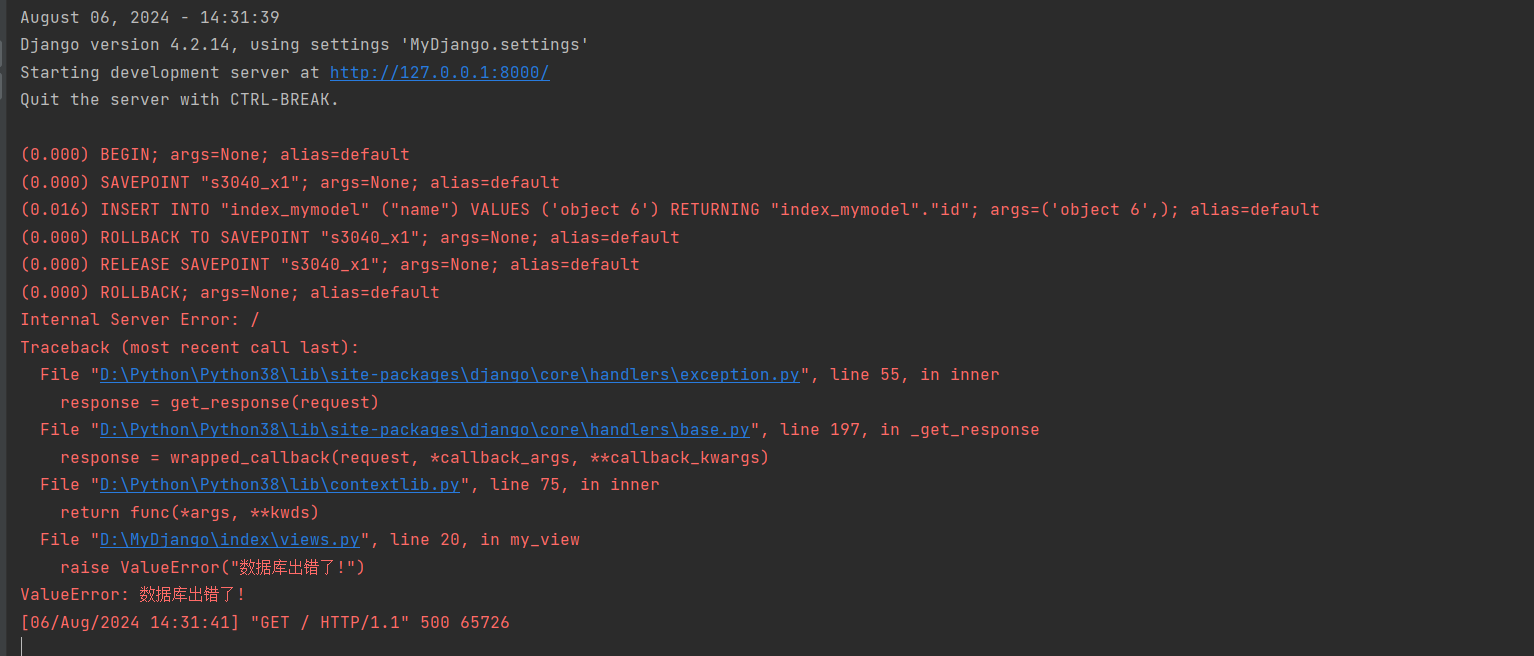1534x656 pixels.
Task: Click the BEGIN SQL log line
Action: point(215,155)
